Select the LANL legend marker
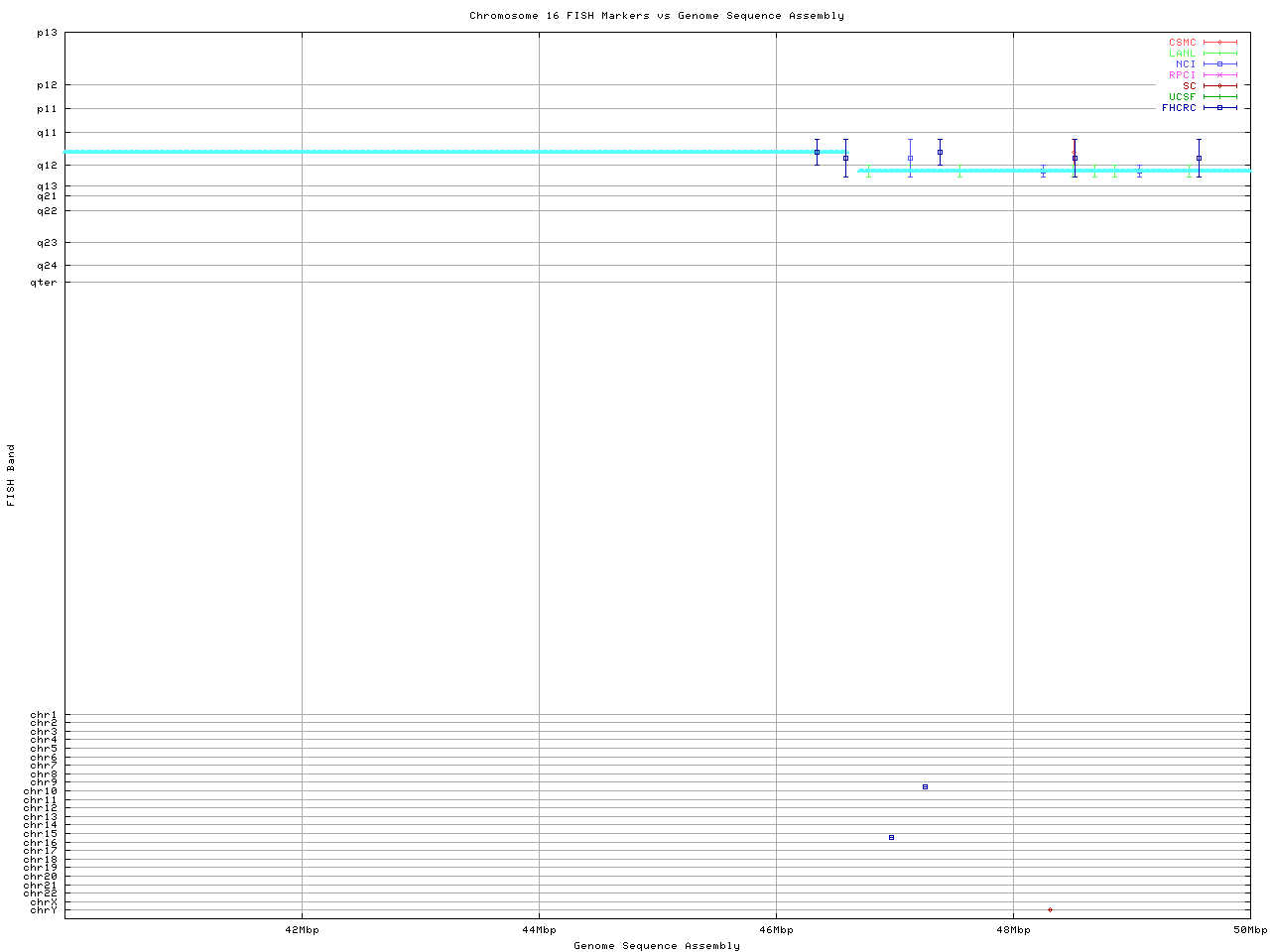 point(1219,54)
